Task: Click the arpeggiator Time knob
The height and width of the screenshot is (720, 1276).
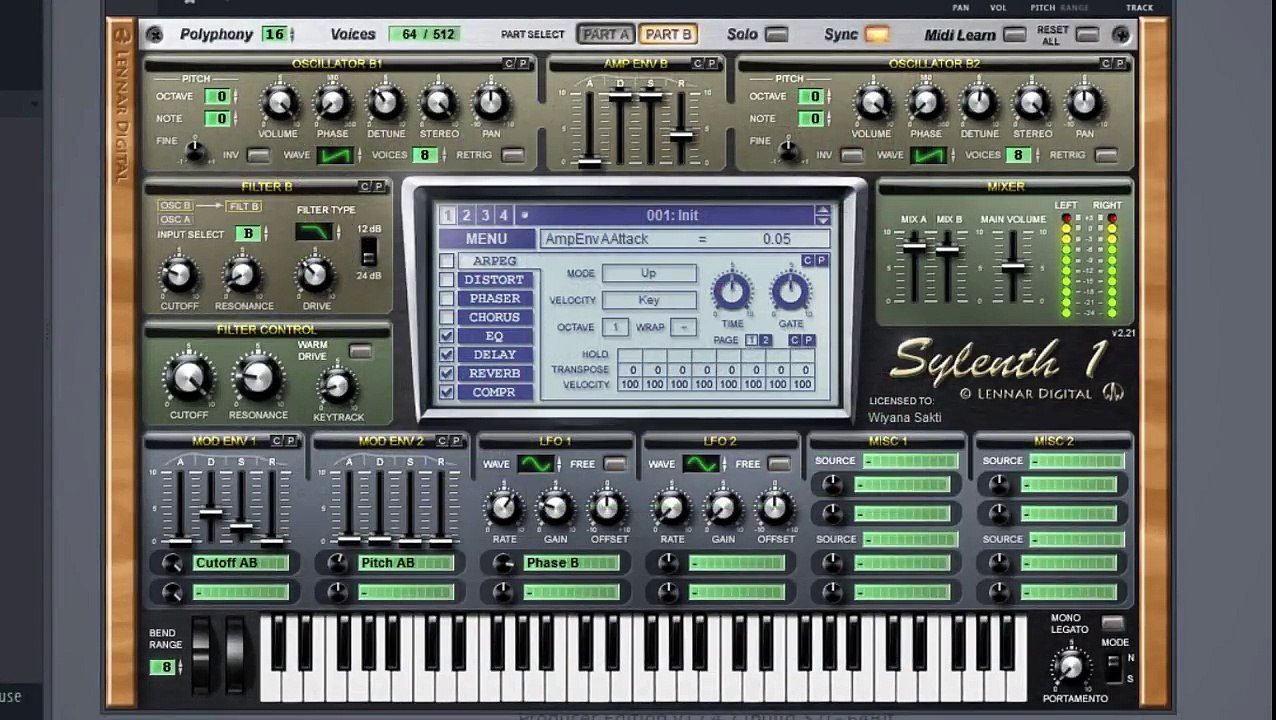Action: 732,292
